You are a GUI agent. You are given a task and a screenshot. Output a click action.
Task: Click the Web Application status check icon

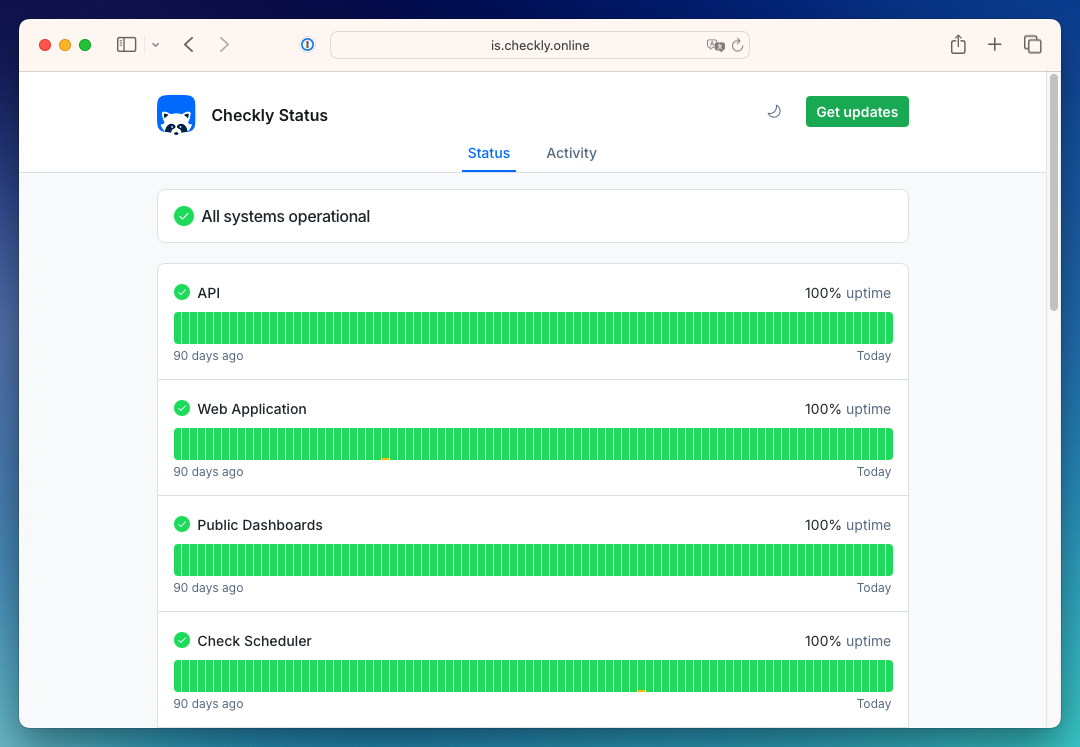182,408
